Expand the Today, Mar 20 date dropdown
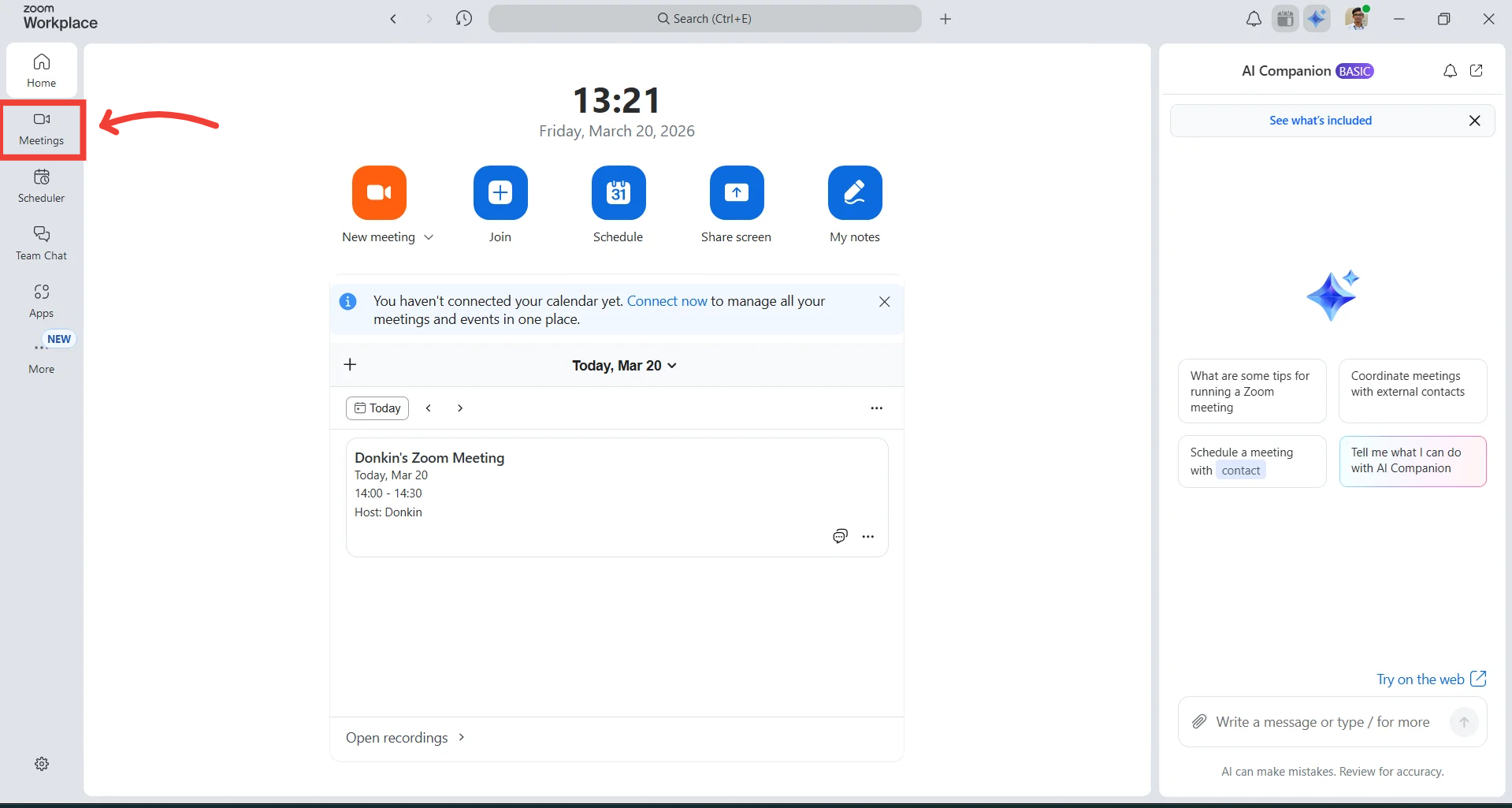This screenshot has width=1512, height=808. click(x=624, y=366)
